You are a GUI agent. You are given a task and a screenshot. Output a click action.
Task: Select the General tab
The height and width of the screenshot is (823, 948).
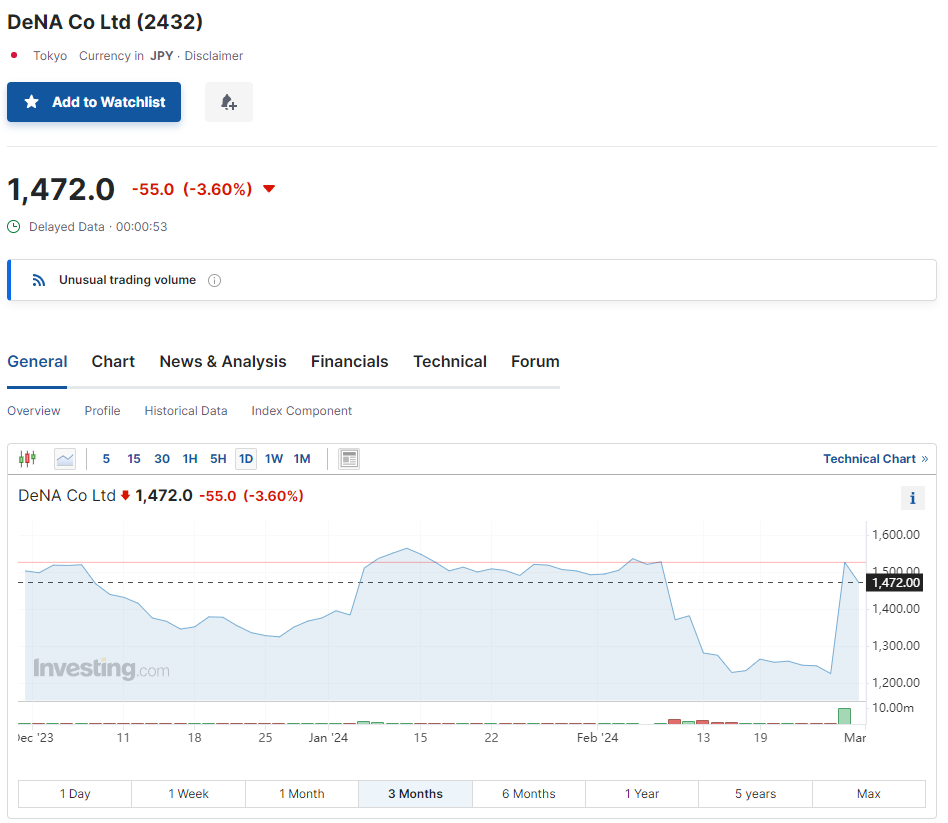click(37, 362)
